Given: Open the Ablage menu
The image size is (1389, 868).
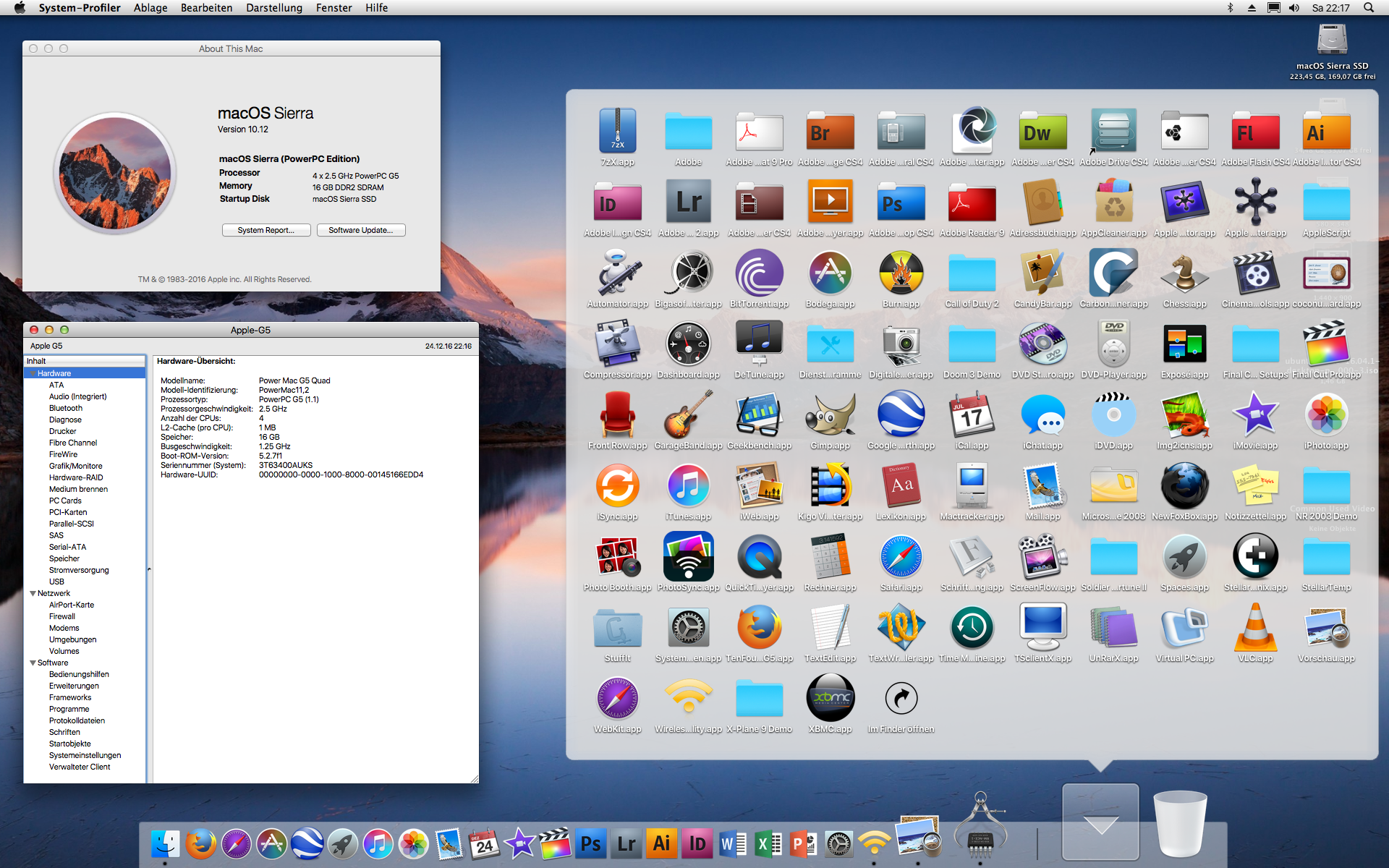Looking at the screenshot, I should click(150, 8).
